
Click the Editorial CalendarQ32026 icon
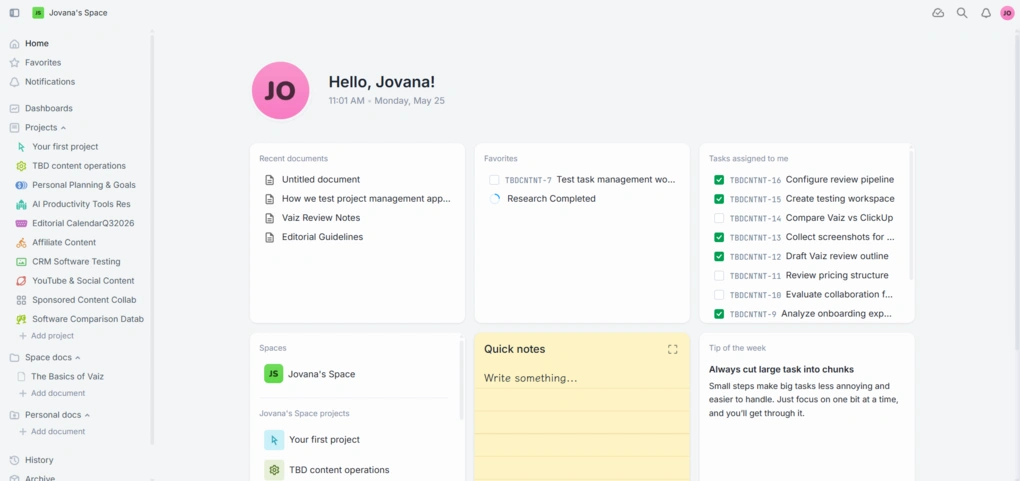(x=21, y=223)
